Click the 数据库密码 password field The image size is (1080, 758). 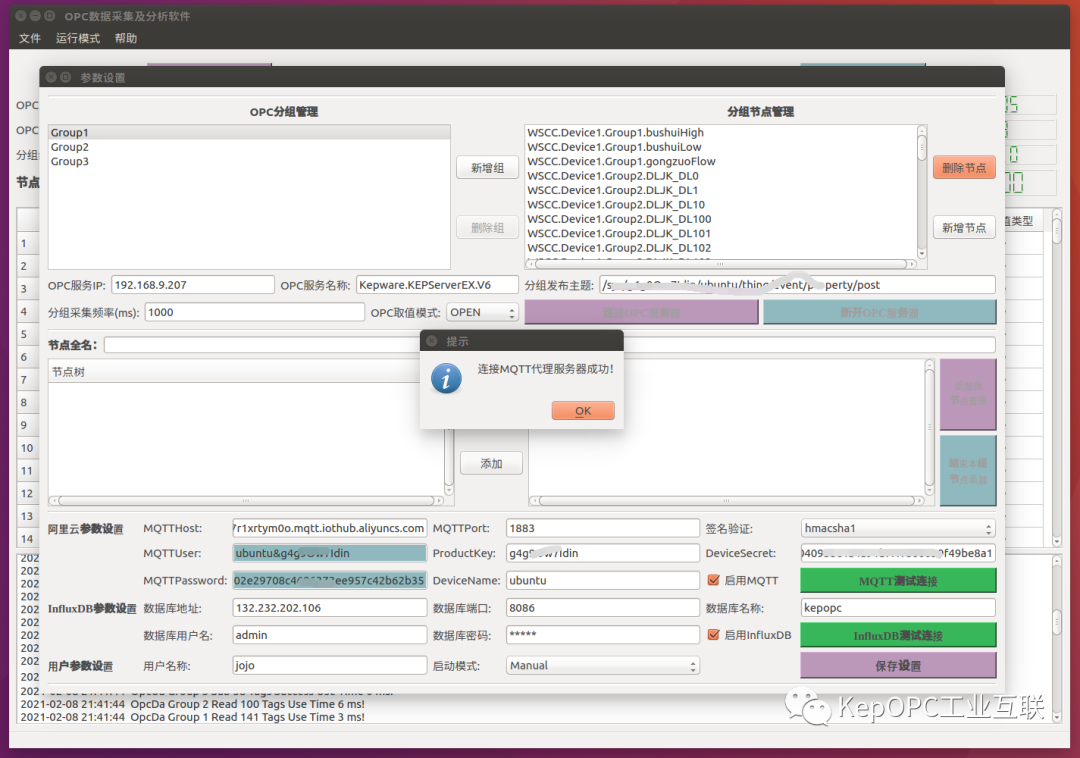(603, 635)
